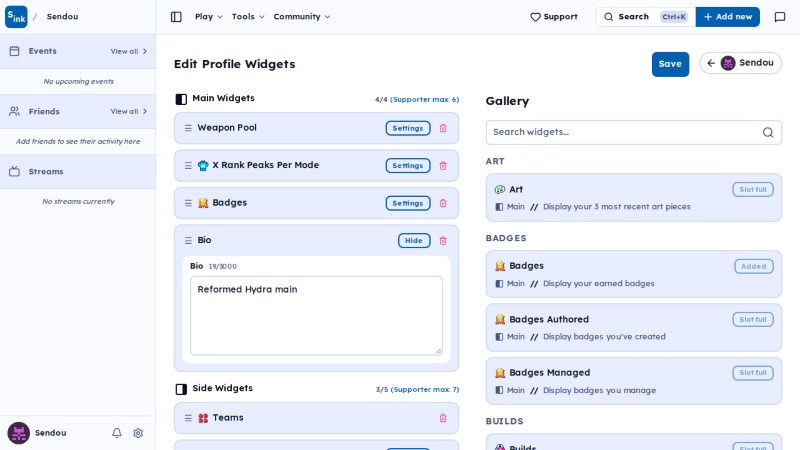This screenshot has width=800, height=450.
Task: Click Slot full on Badges Authored
Action: [753, 320]
